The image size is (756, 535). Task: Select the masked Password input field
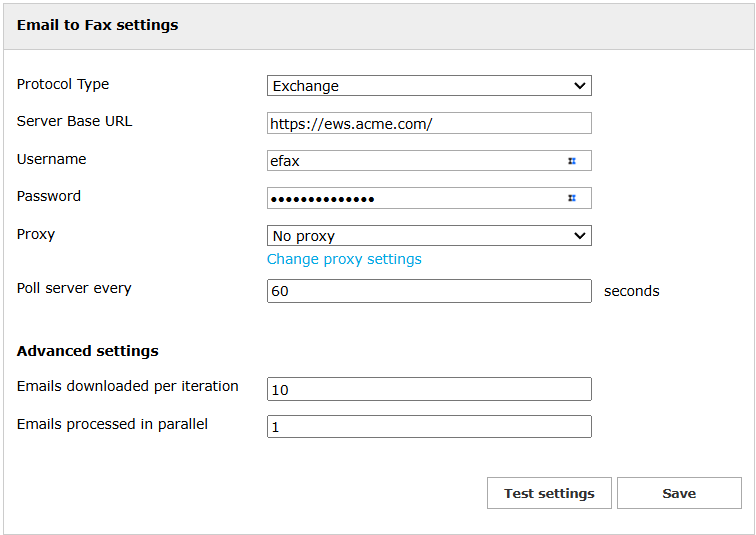click(x=415, y=198)
